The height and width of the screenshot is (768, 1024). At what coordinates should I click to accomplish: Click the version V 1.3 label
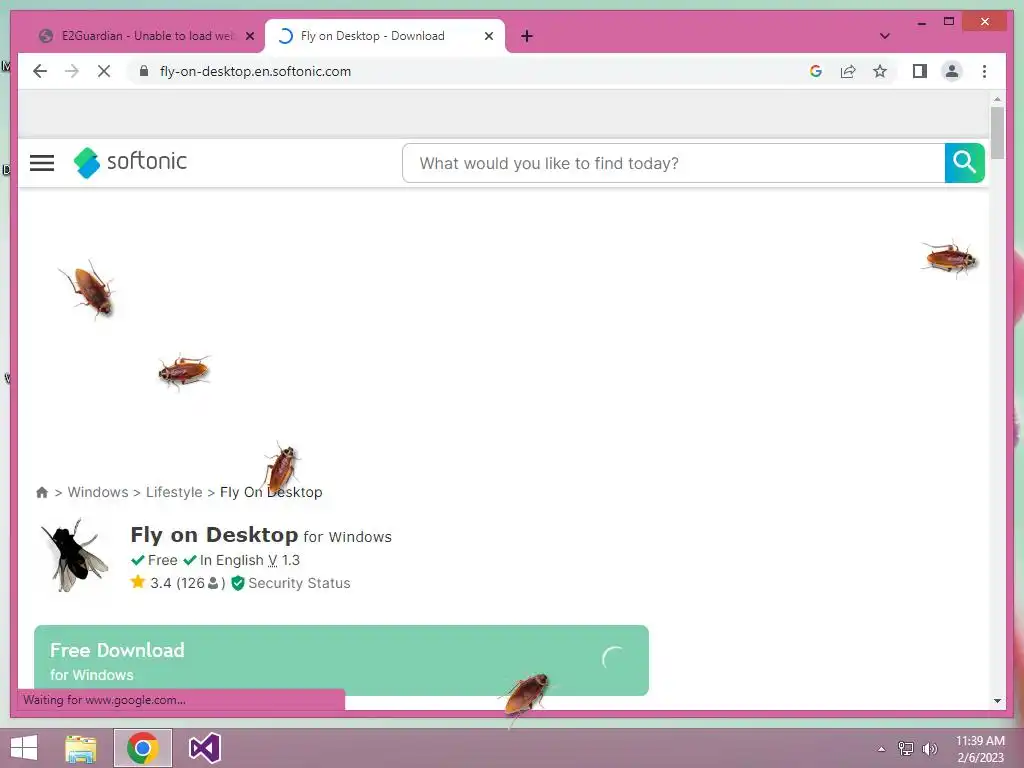point(283,560)
